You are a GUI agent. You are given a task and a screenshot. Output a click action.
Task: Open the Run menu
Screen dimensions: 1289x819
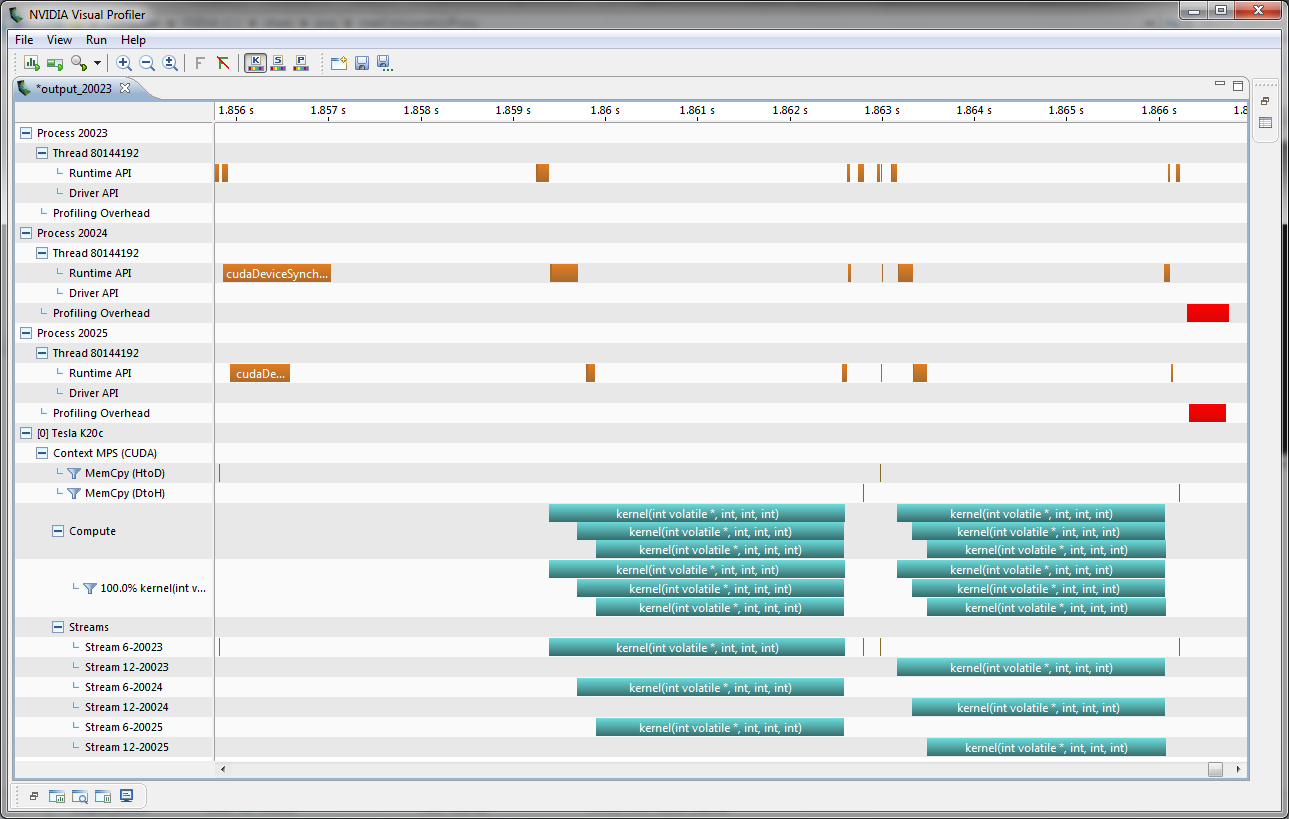coord(96,40)
